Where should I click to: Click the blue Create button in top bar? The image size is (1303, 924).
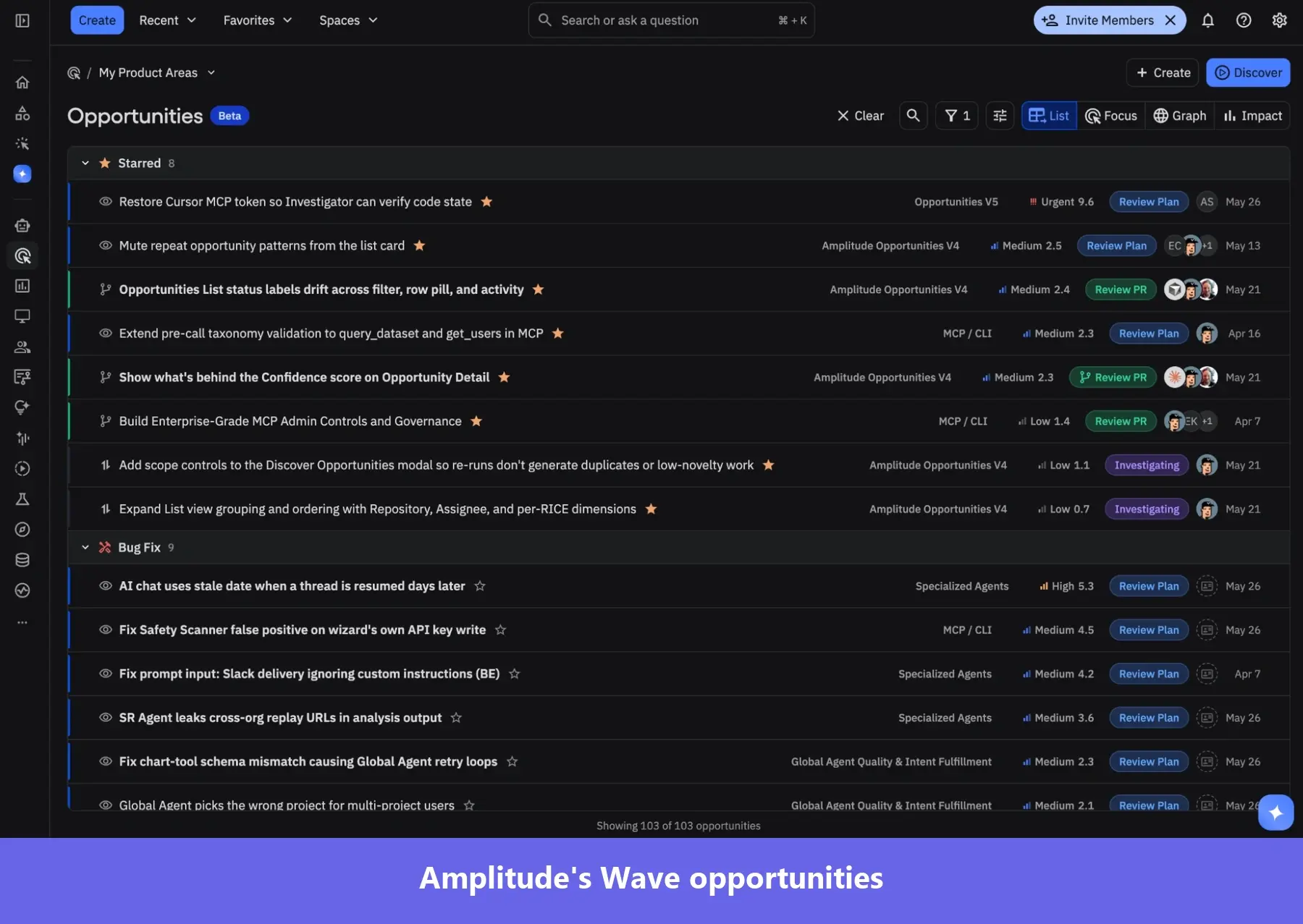[x=97, y=20]
